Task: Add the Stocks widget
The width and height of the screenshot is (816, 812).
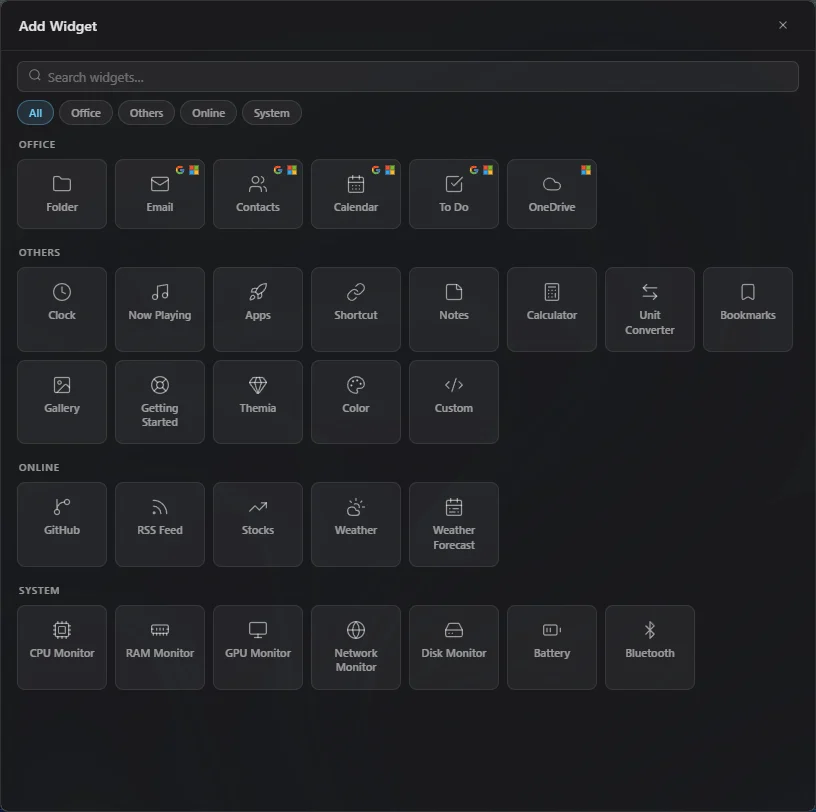Action: [x=258, y=524]
